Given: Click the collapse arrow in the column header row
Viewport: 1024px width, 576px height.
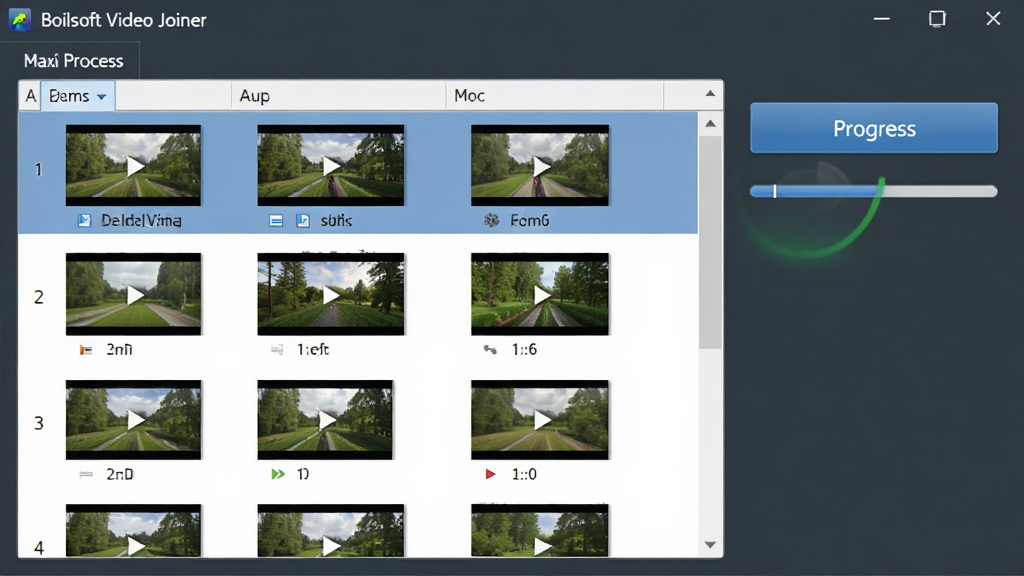Looking at the screenshot, I should [x=711, y=94].
